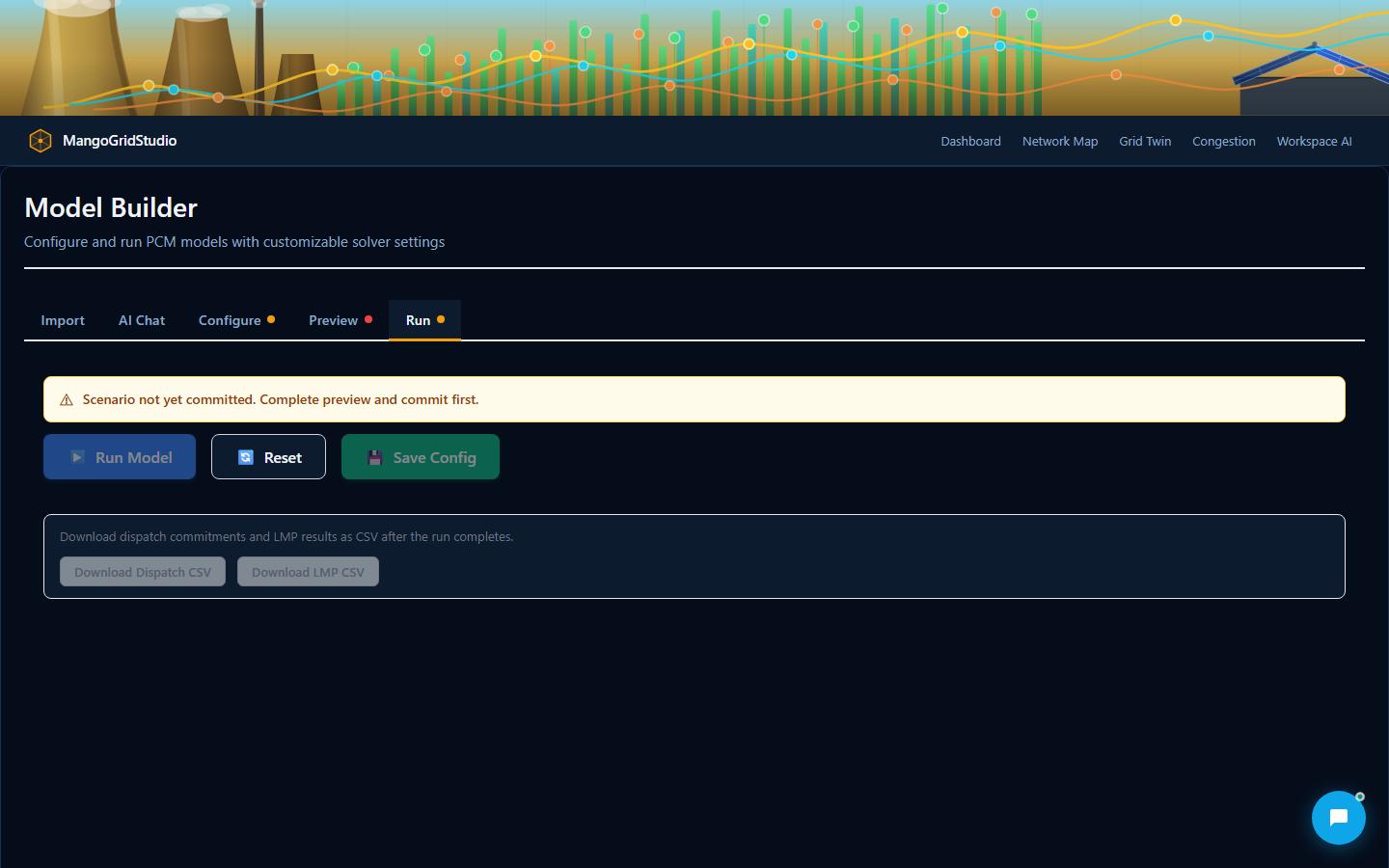Click the orange status dot on Run tab
This screenshot has height=868, width=1389.
pos(441,319)
